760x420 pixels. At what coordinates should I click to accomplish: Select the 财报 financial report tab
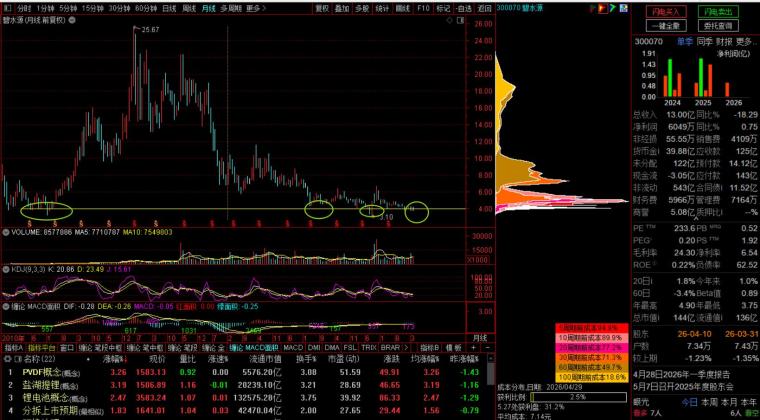pos(724,42)
